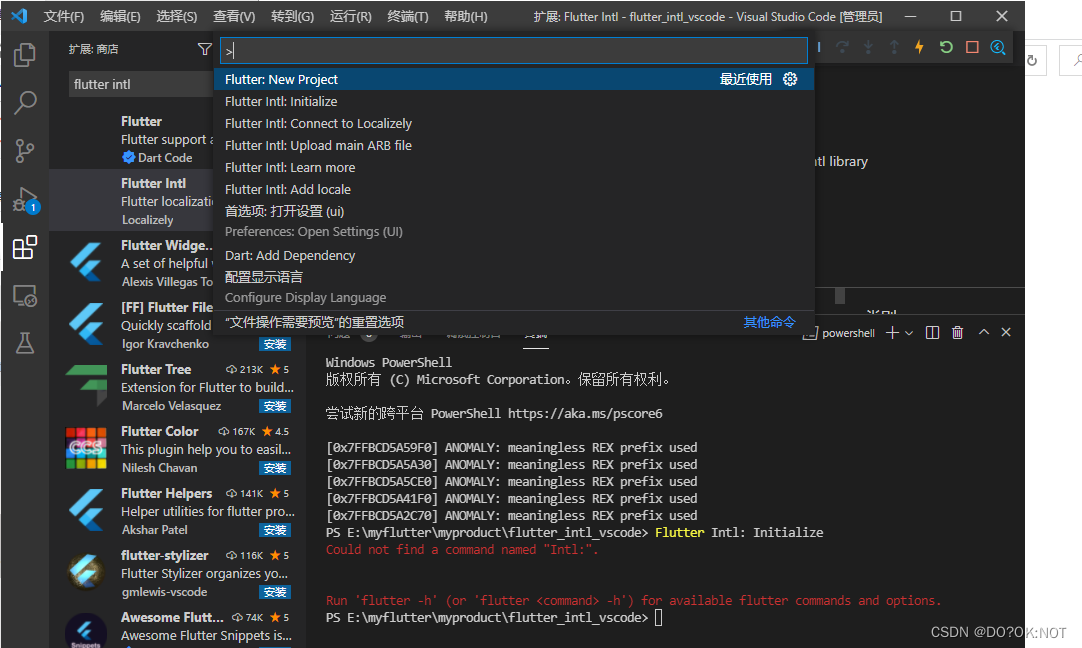
Task: Open the 转到(G) menu
Action: [292, 16]
